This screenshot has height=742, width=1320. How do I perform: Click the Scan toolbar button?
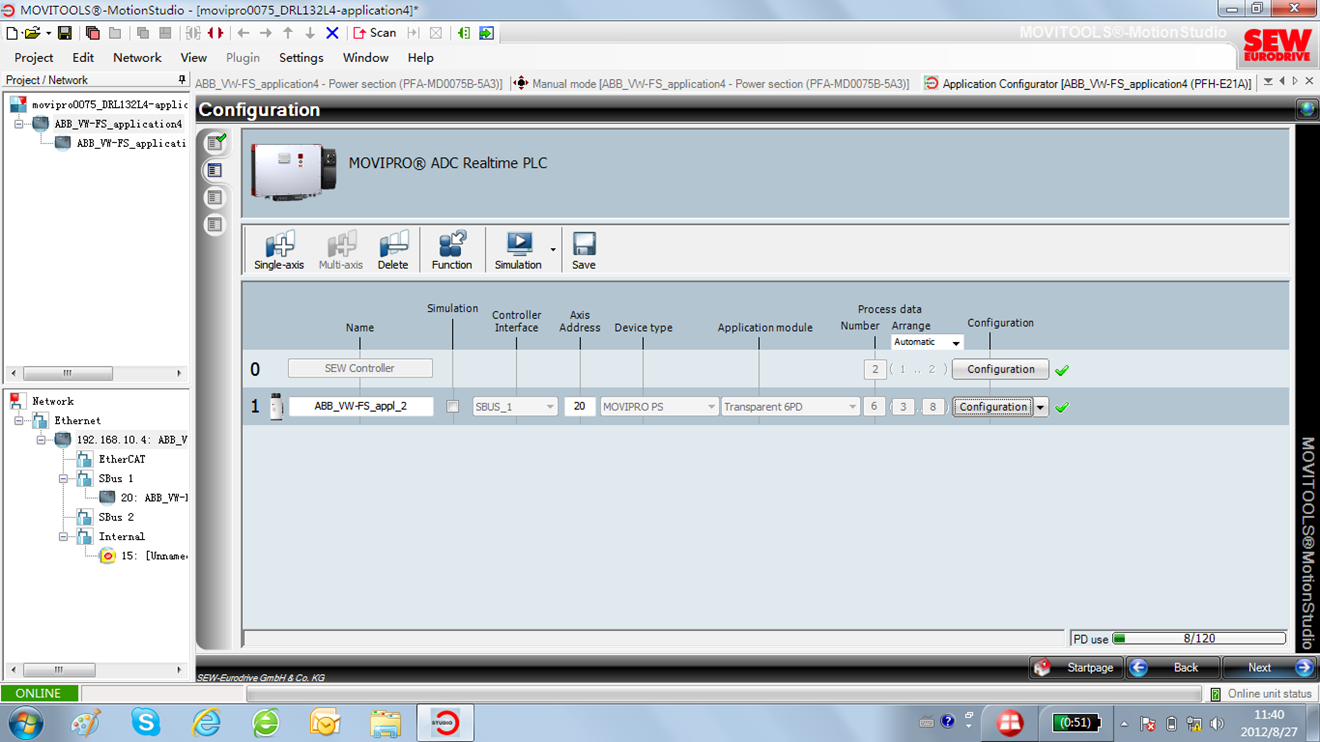[374, 33]
